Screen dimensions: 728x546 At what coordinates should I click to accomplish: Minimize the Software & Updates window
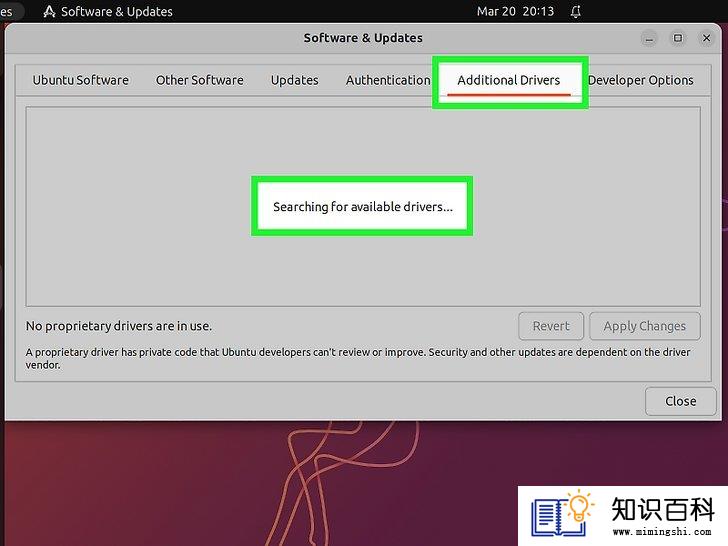[x=649, y=38]
